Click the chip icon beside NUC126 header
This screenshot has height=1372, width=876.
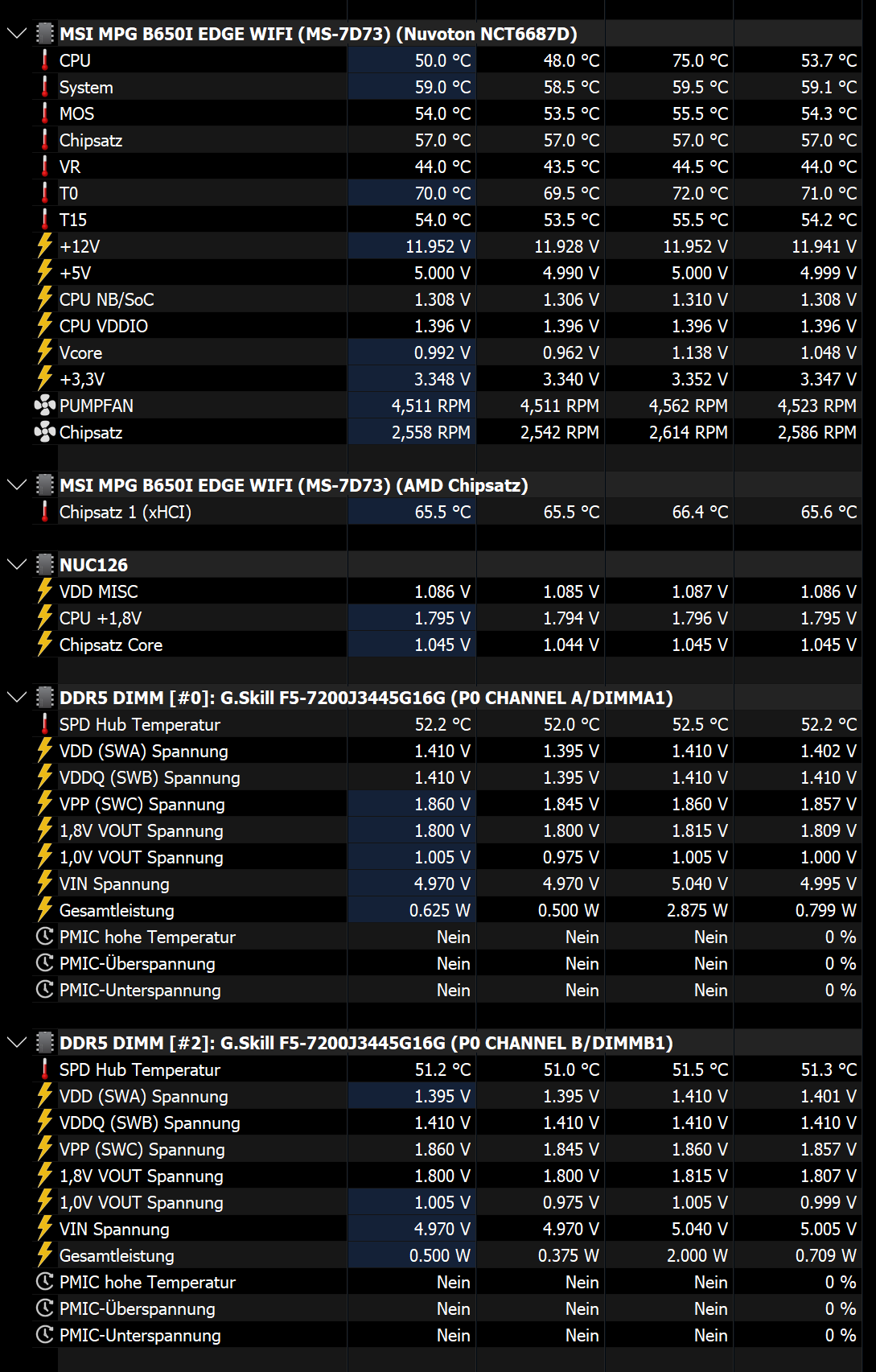[x=45, y=565]
